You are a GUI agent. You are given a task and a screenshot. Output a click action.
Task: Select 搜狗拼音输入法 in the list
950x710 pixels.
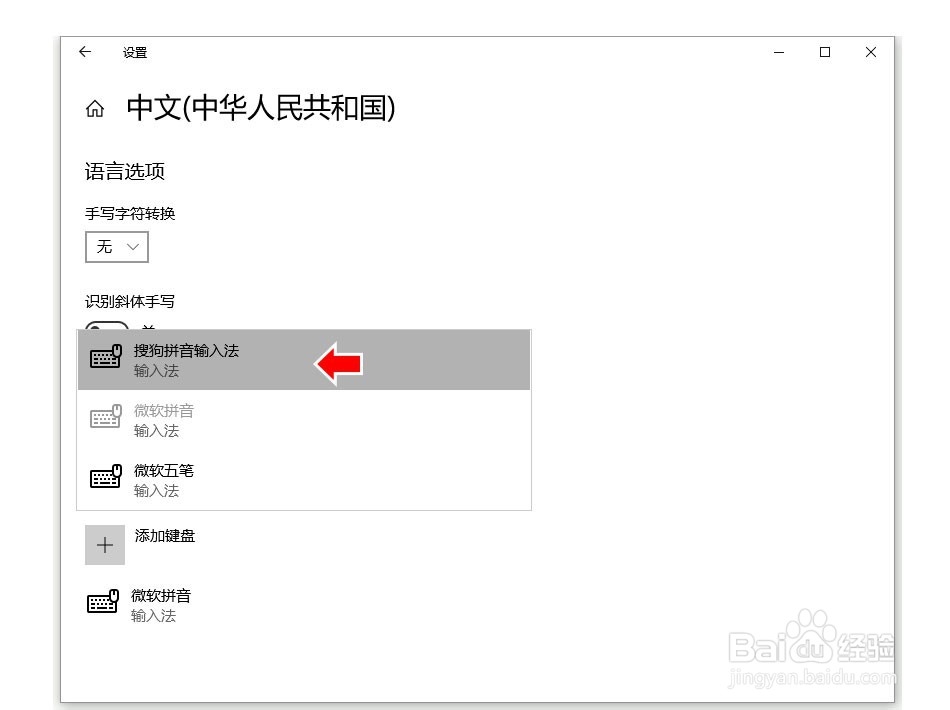(304, 360)
